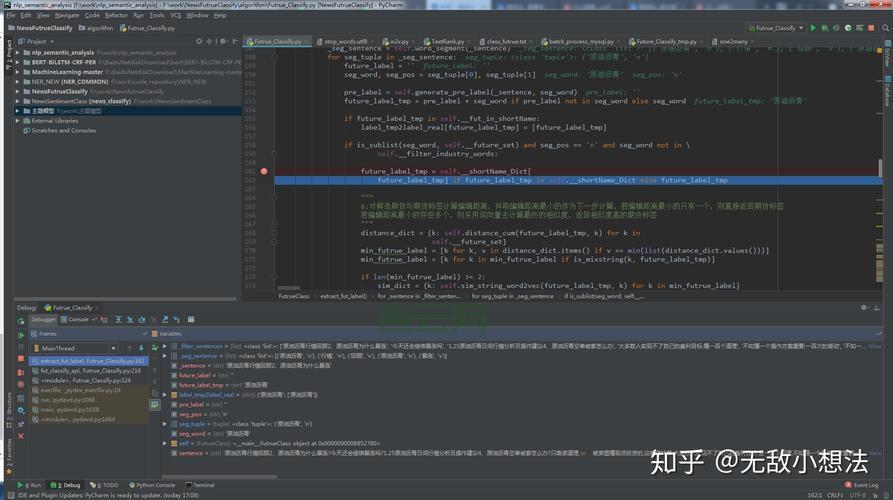Expand the MachineLearning-master folder
893x500 pixels.
[18, 72]
